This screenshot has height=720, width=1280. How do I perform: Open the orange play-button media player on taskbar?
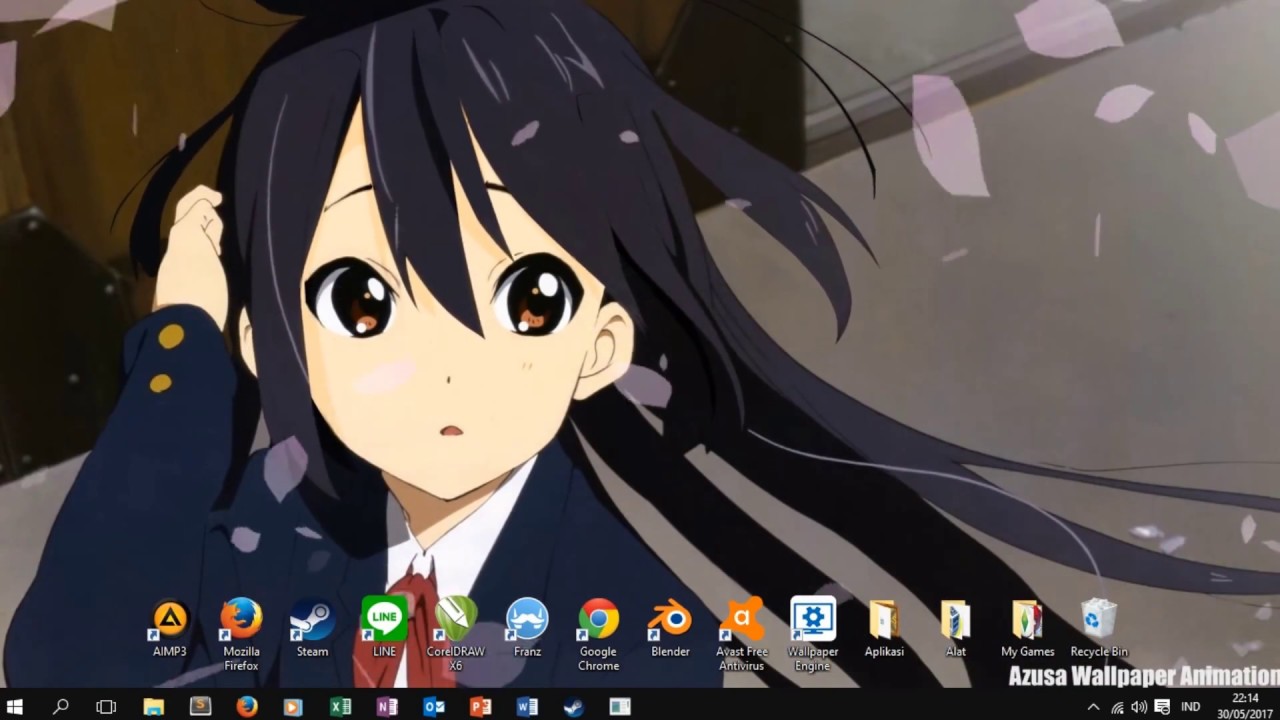coord(293,706)
